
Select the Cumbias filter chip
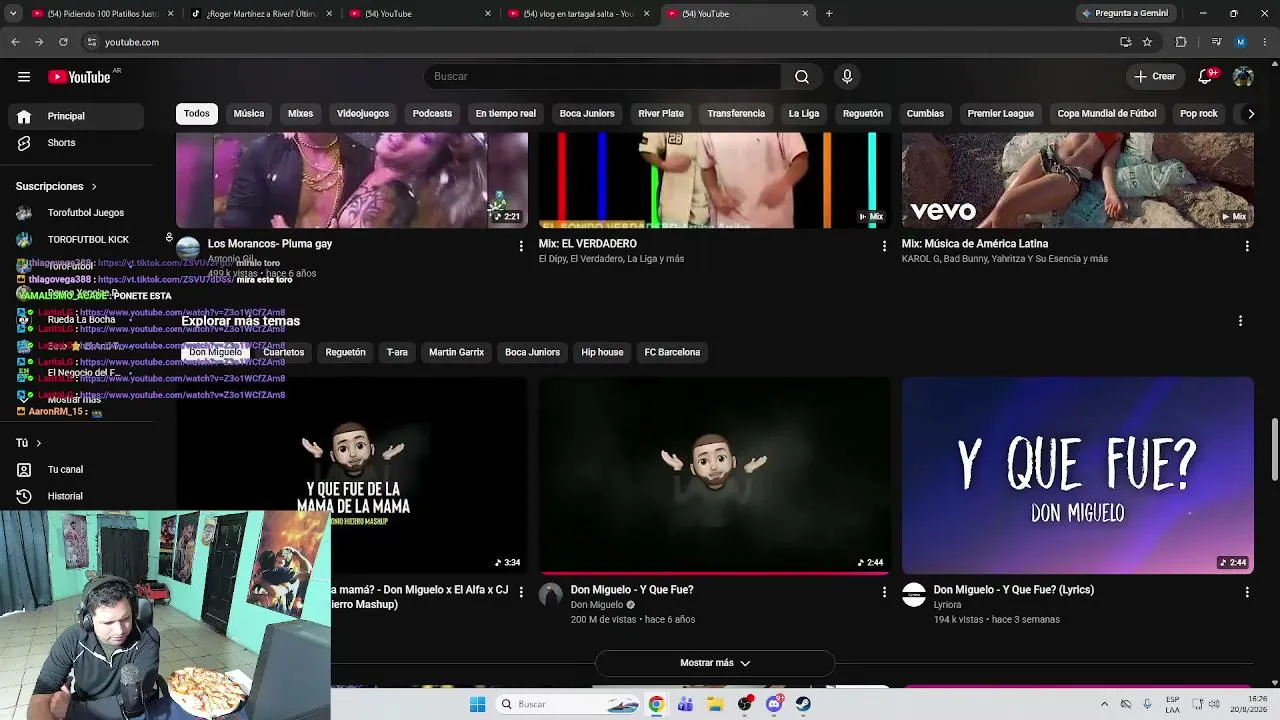(x=925, y=114)
